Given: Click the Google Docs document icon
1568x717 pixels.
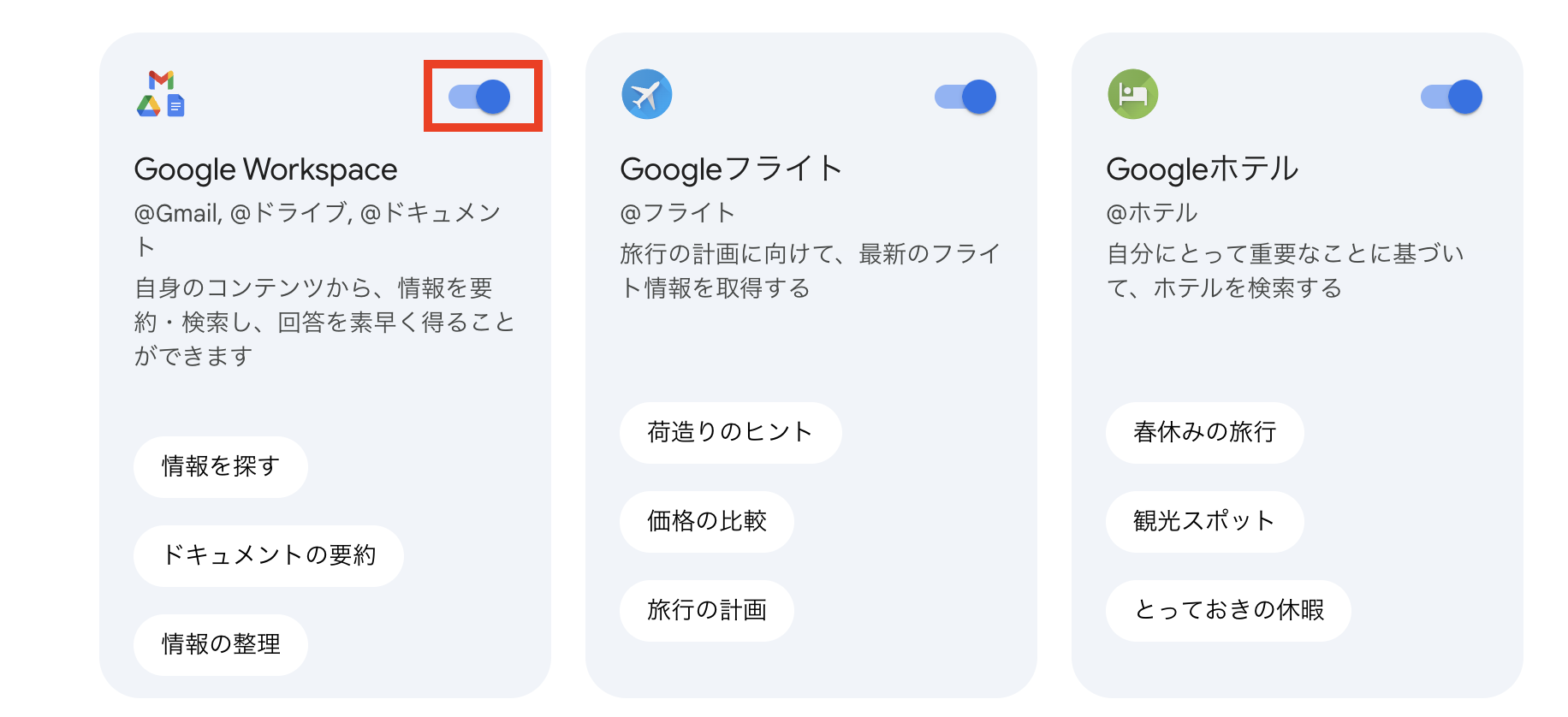Looking at the screenshot, I should (x=175, y=107).
